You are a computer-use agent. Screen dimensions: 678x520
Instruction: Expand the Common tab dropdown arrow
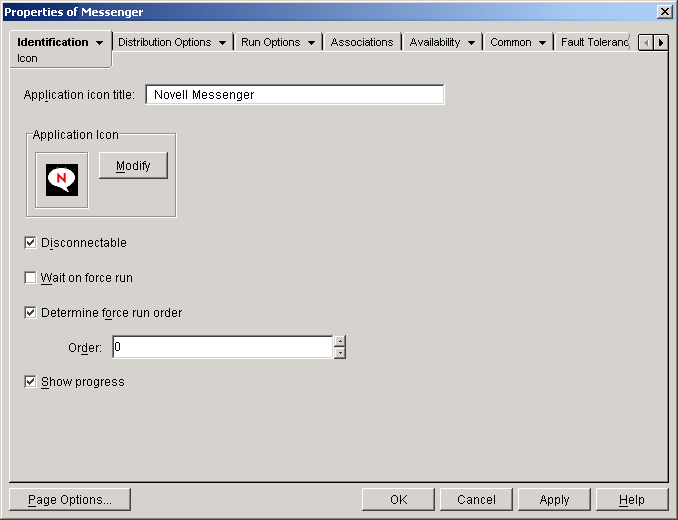(542, 43)
